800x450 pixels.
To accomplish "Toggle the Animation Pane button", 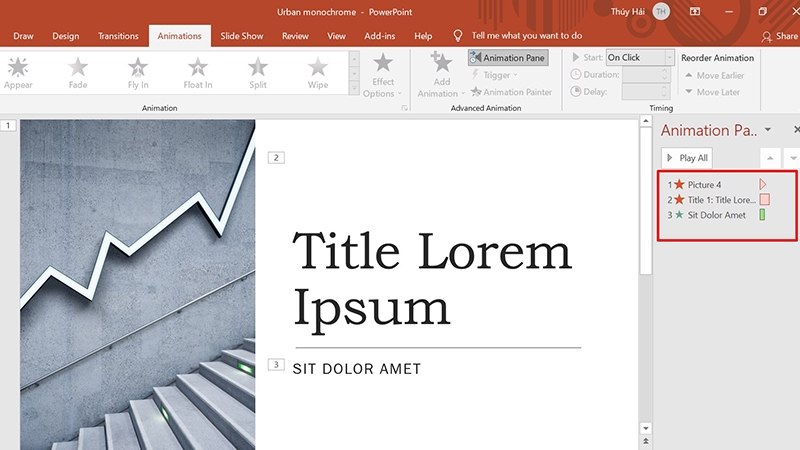I will point(508,58).
